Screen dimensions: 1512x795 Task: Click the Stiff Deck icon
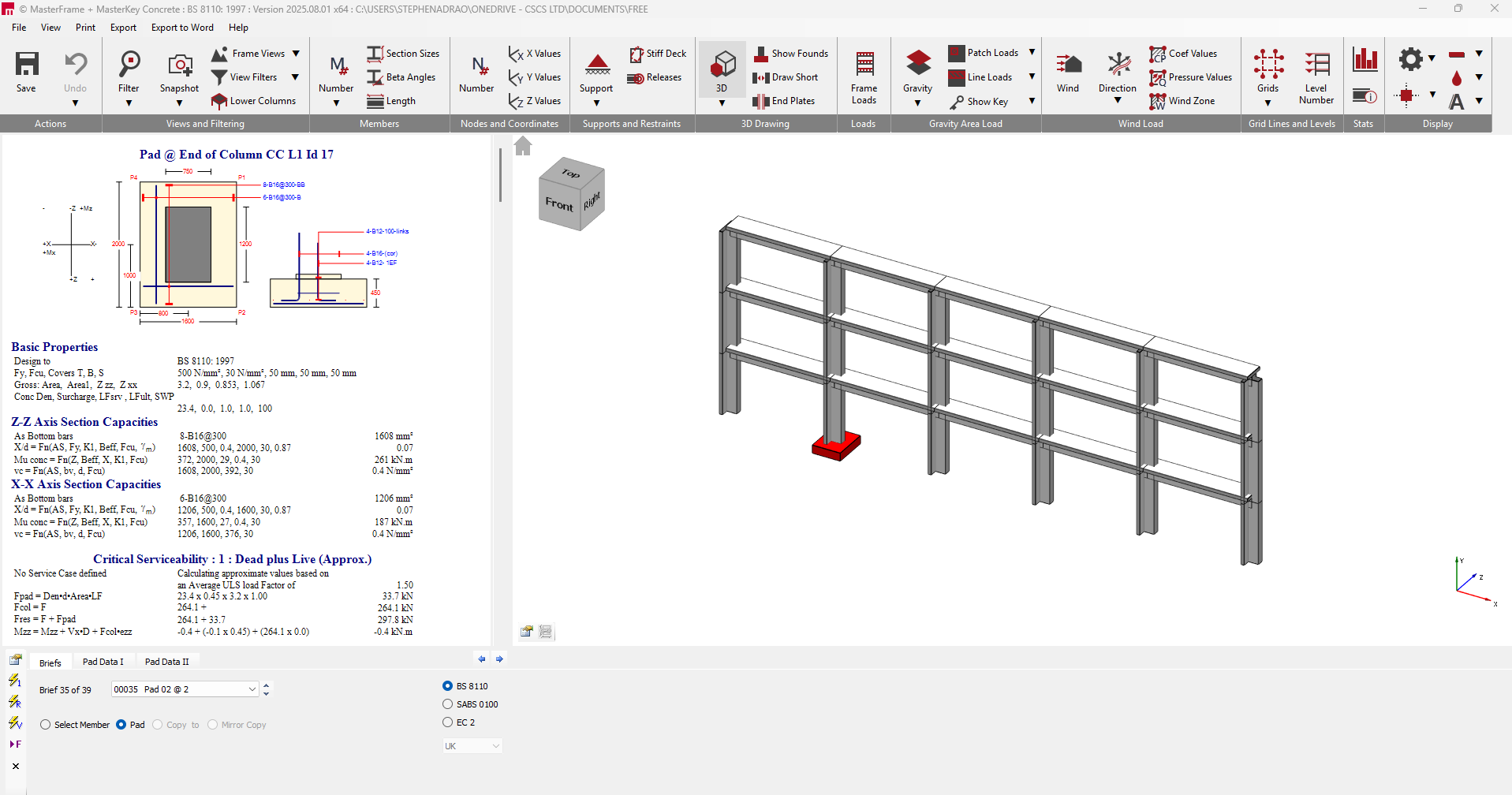pos(658,54)
